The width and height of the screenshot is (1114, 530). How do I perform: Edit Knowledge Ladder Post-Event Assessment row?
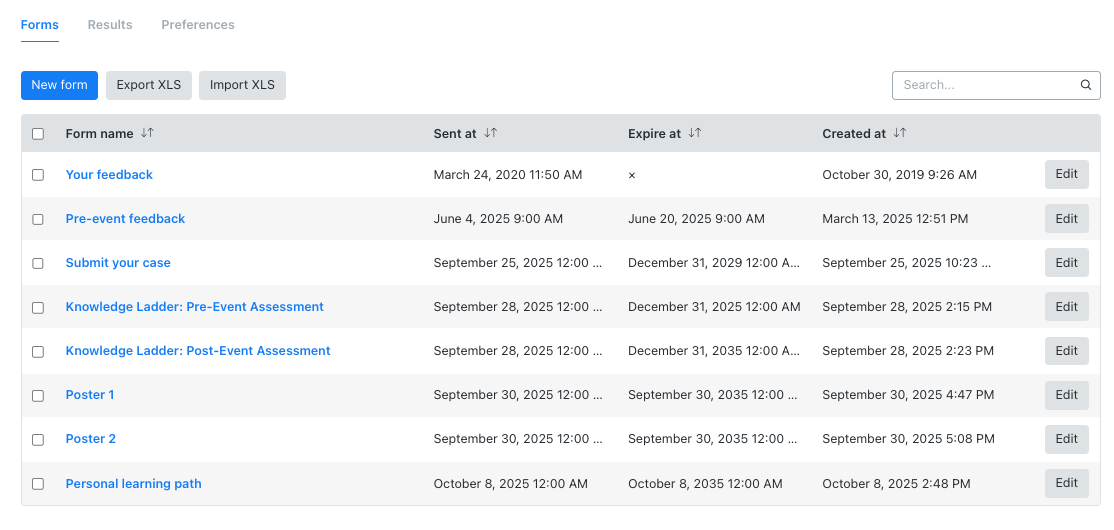[1066, 351]
